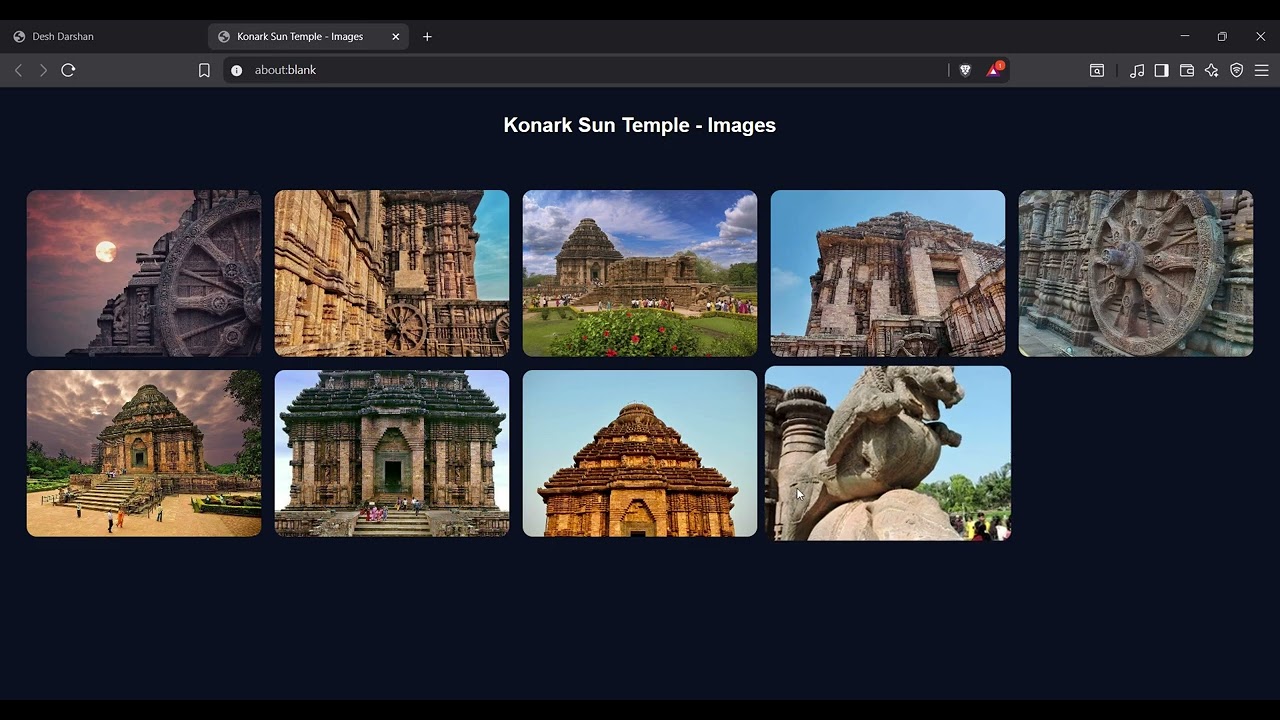The image size is (1280, 720).
Task: Open the close-up chariot wheel carving image
Action: point(1136,273)
